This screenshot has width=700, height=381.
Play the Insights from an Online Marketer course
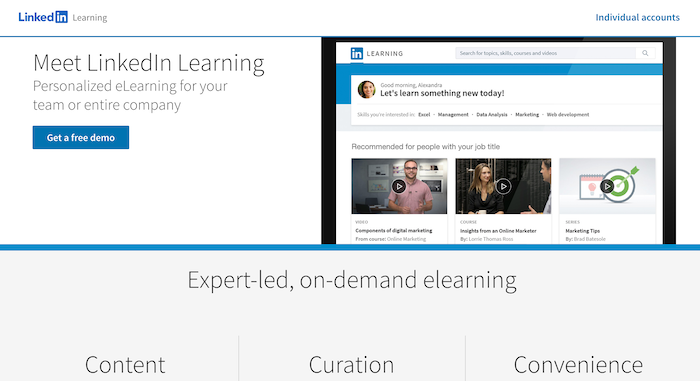[503, 186]
